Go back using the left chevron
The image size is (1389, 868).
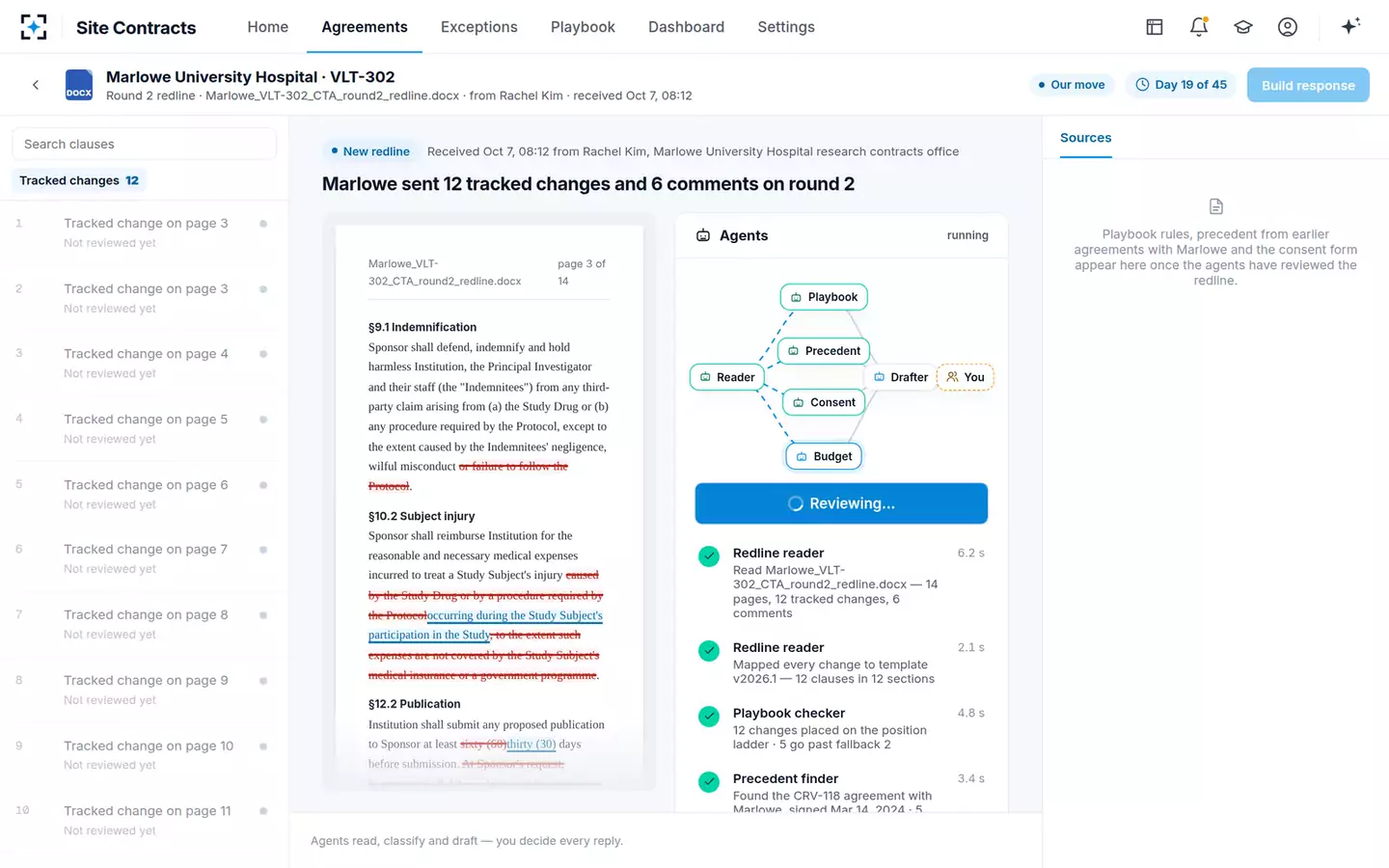tap(36, 85)
